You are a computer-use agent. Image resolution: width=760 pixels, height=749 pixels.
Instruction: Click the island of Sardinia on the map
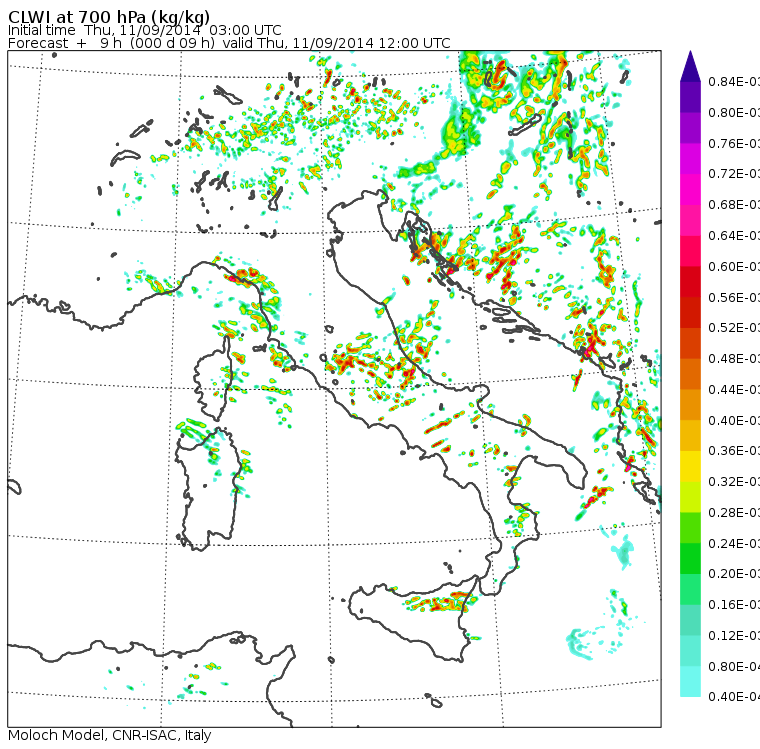tap(208, 490)
